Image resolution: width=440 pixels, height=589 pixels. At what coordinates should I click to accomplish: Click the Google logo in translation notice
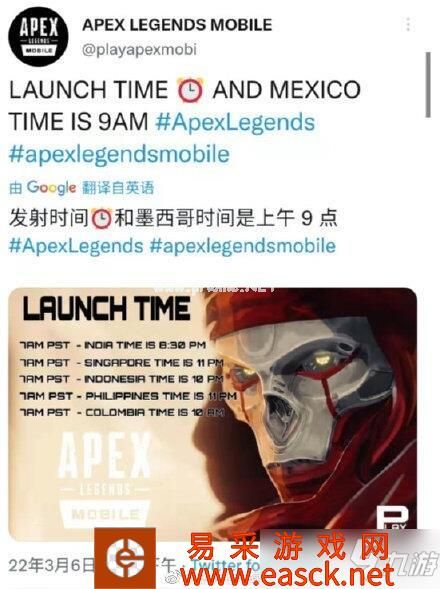click(51, 187)
